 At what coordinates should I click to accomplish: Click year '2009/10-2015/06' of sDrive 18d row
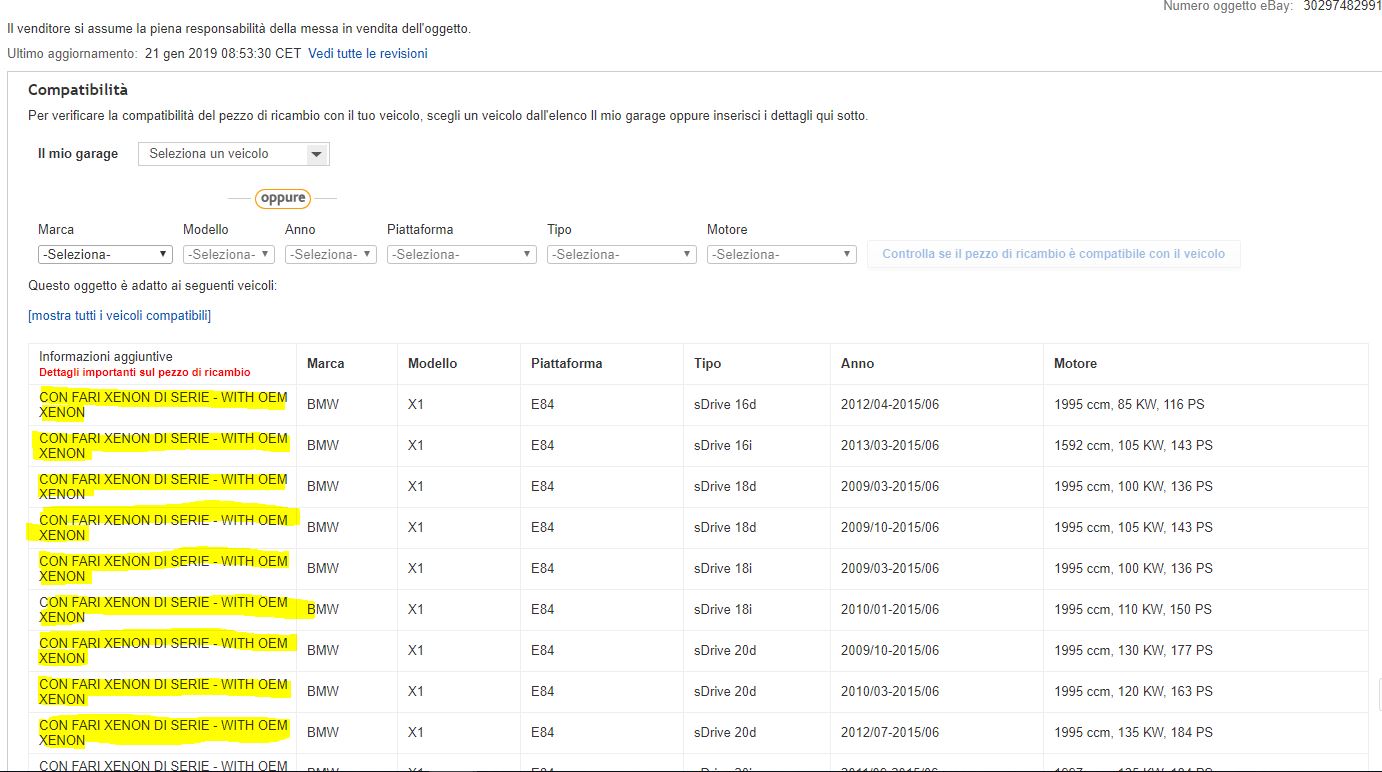point(890,528)
